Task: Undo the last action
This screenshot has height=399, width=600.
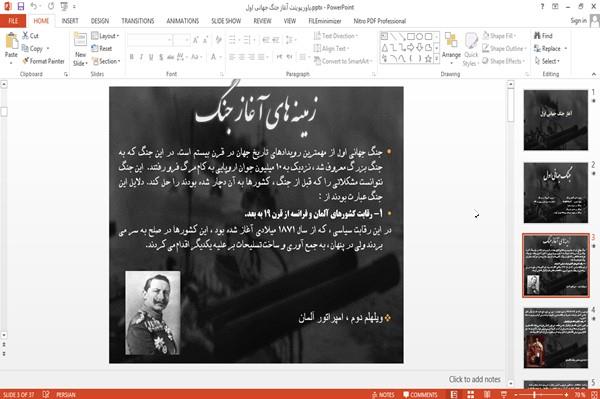Action: [x=34, y=7]
